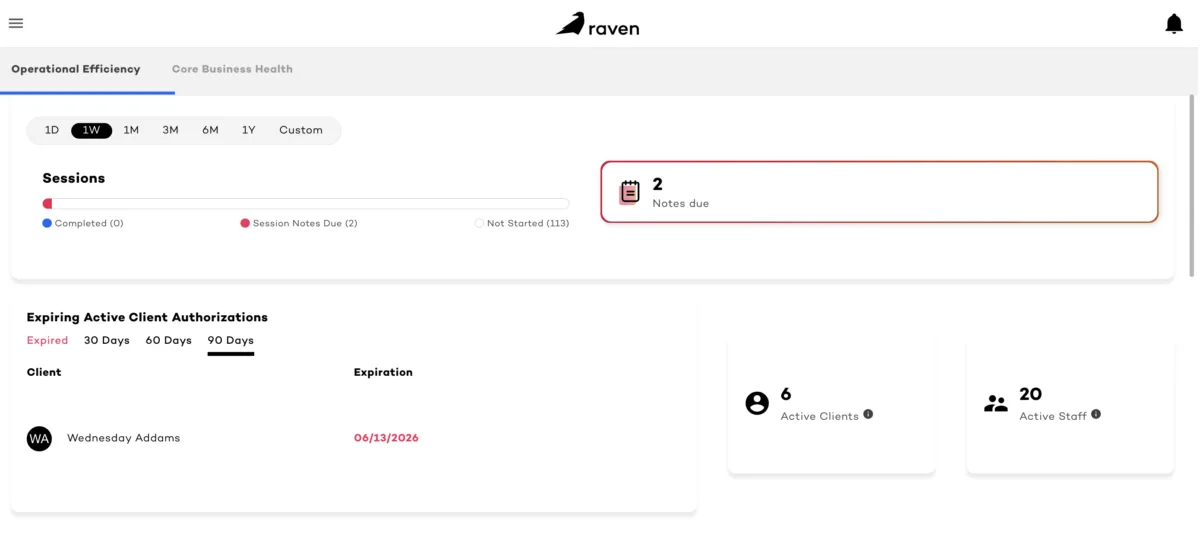Open the Active Staff info tooltip icon
The height and width of the screenshot is (539, 1200).
[1096, 414]
